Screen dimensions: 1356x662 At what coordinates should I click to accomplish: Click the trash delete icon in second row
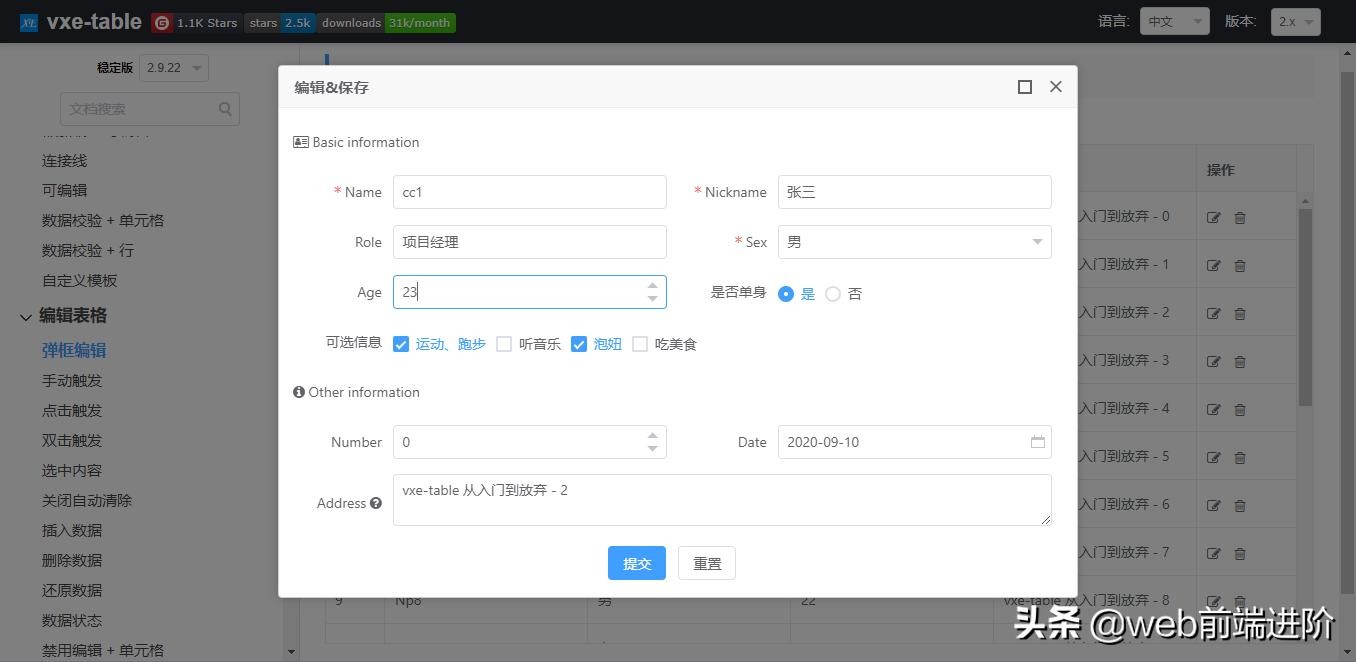click(1240, 266)
